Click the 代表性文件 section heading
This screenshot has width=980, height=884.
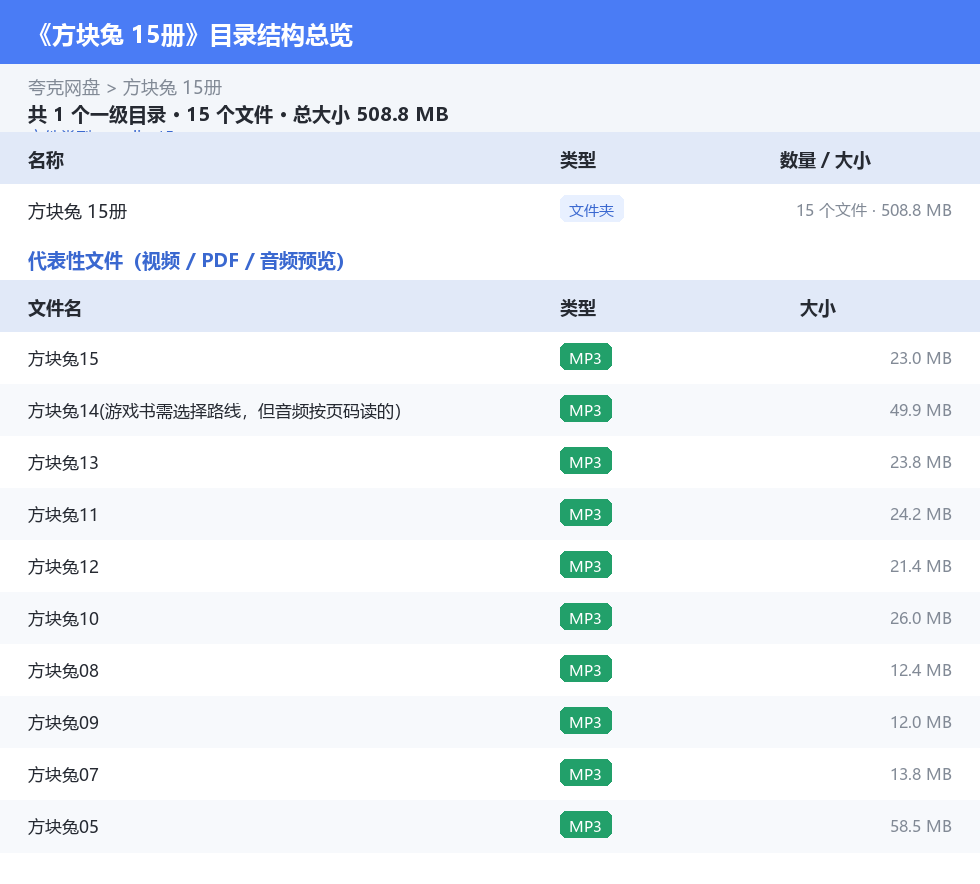click(186, 261)
